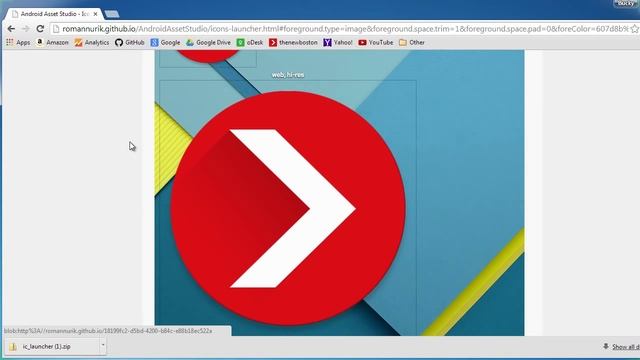640x360 pixels.
Task: Open a new tab with the new-tab button
Action: point(112,14)
